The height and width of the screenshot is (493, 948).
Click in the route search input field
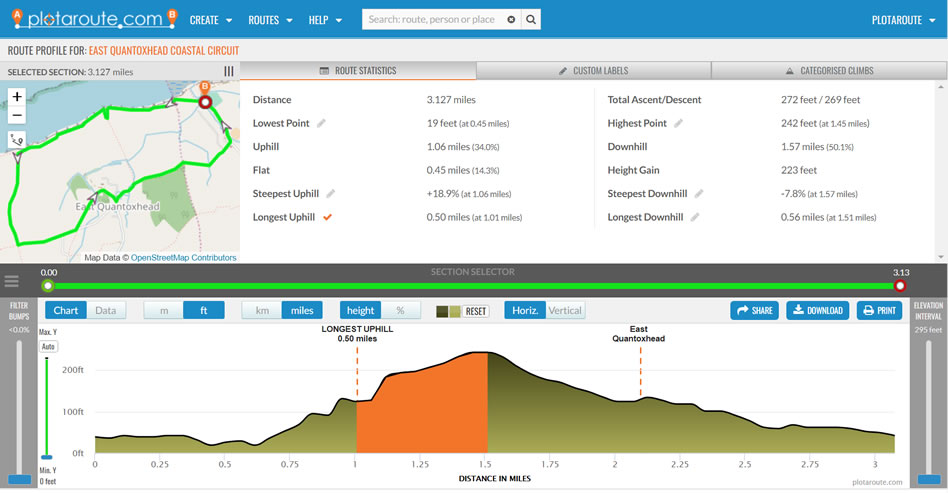pos(432,19)
